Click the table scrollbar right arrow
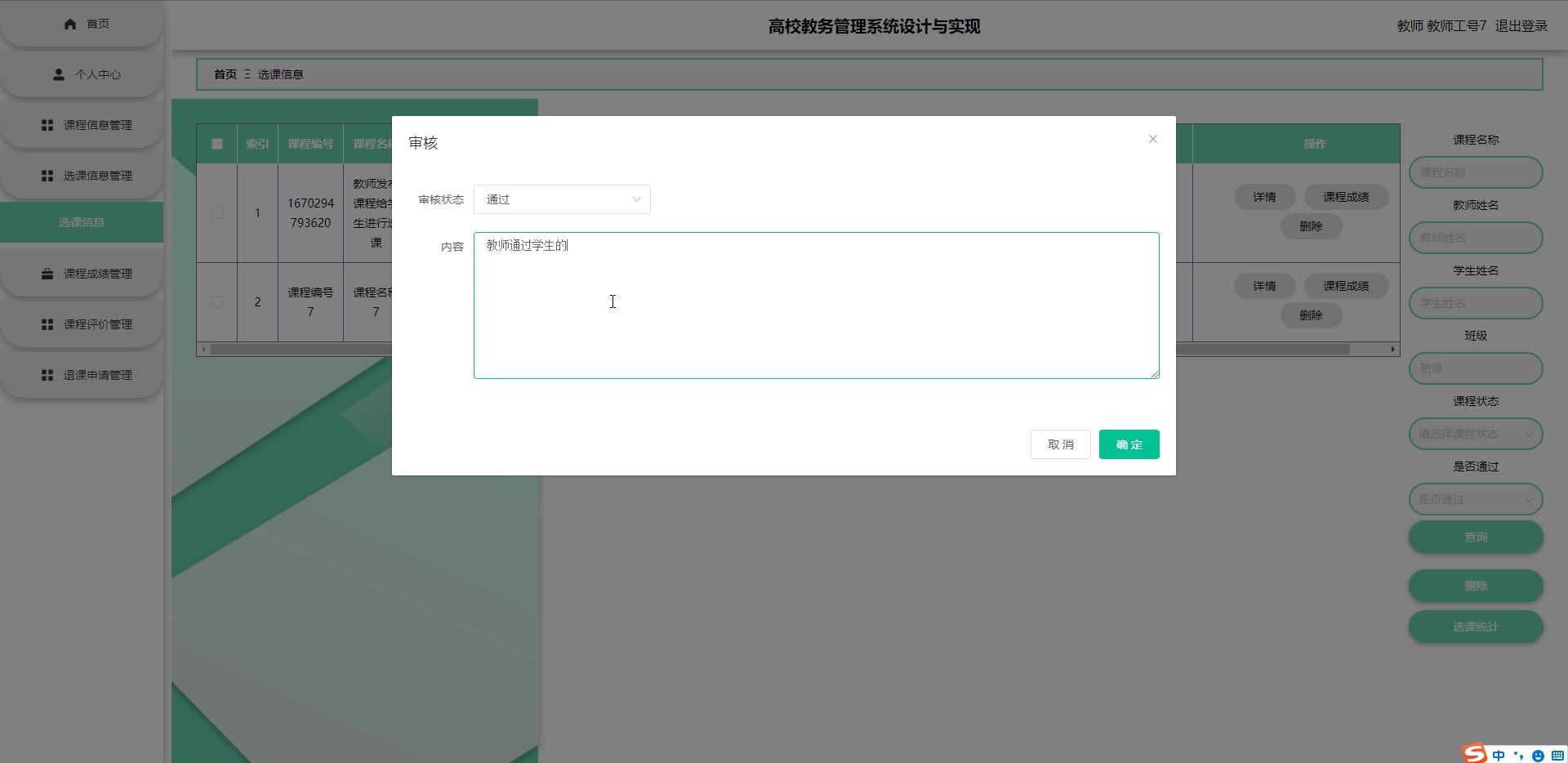 (1393, 350)
